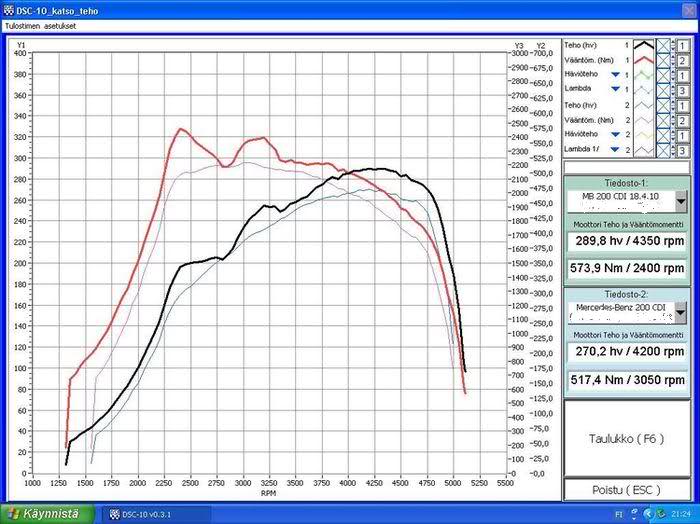Open the Tiedosto-2 file dropdown
The width and height of the screenshot is (700, 524).
click(x=681, y=312)
